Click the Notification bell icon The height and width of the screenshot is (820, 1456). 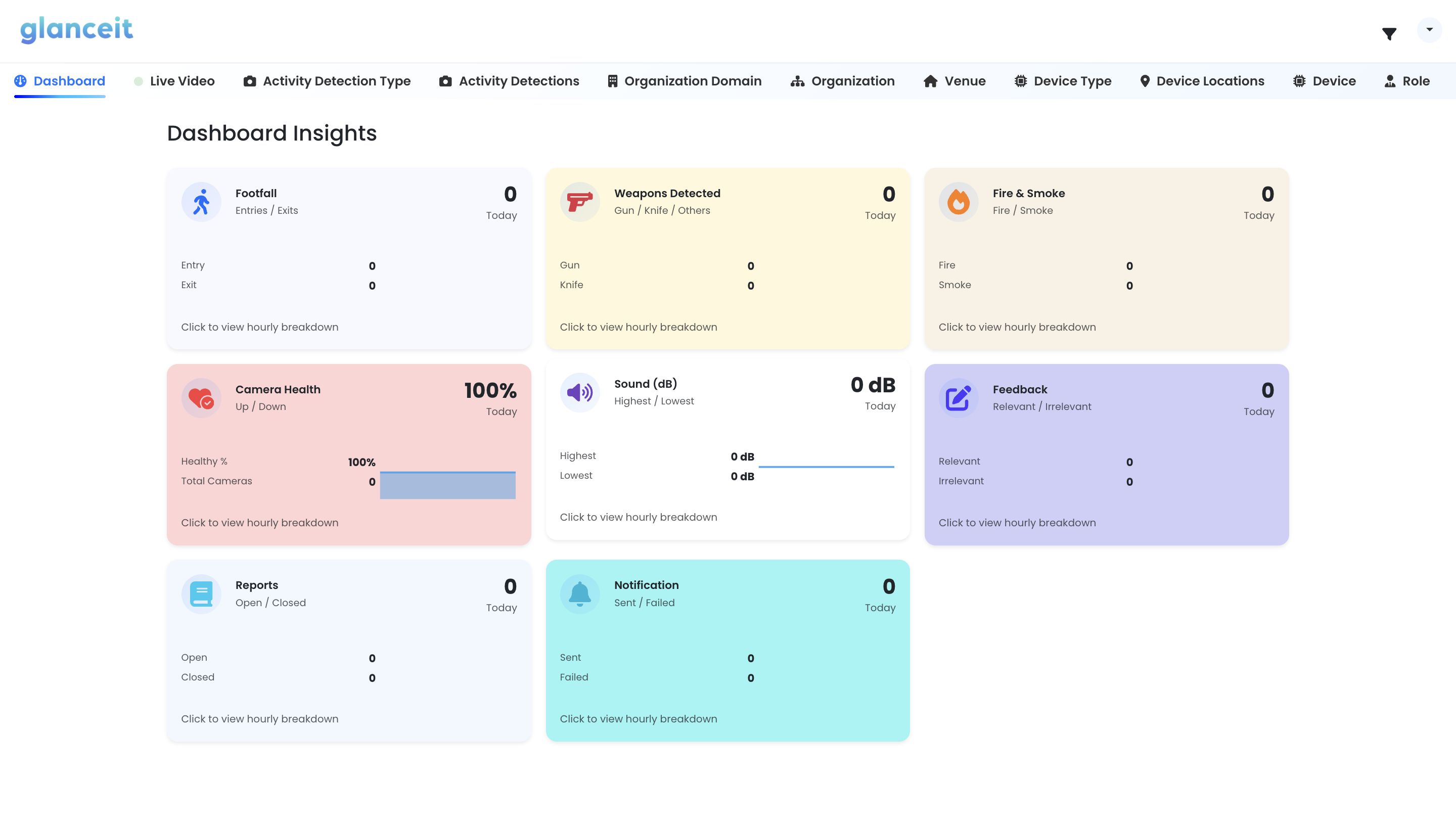pyautogui.click(x=579, y=594)
